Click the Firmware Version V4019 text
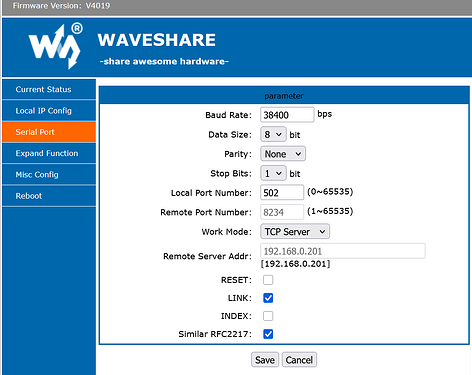This screenshot has height=375, width=472. pyautogui.click(x=61, y=6)
